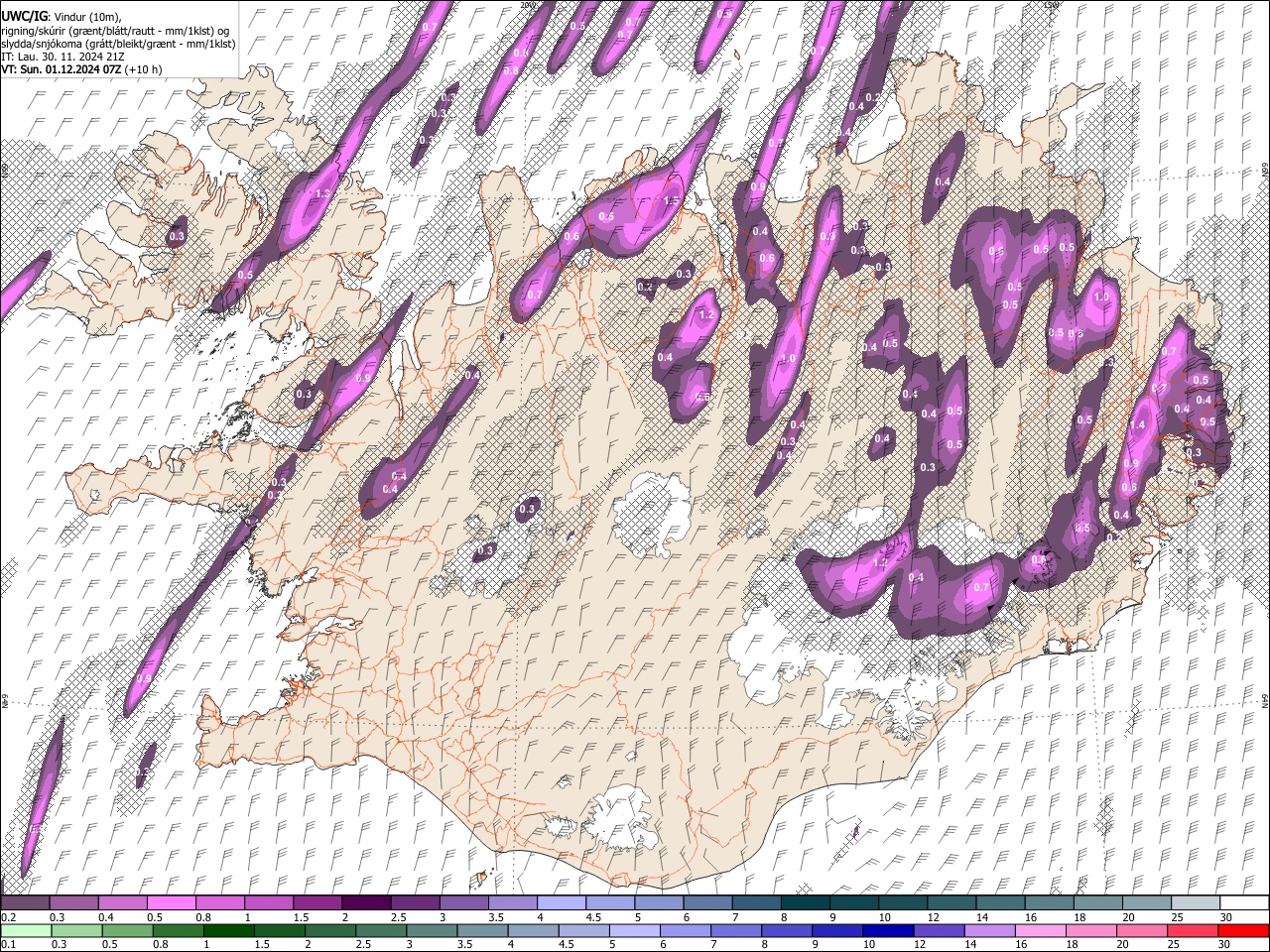The height and width of the screenshot is (952, 1270).
Task: Click the '1.3' snowfall value on the map
Action: [x=322, y=193]
